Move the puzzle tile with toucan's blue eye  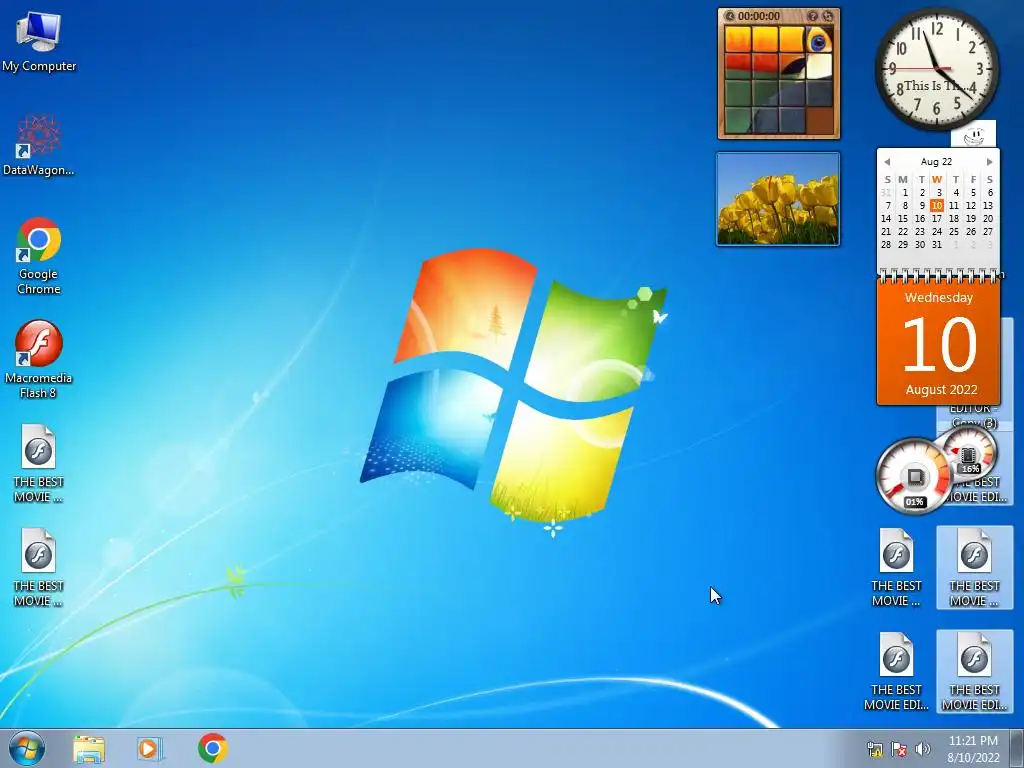coord(819,40)
